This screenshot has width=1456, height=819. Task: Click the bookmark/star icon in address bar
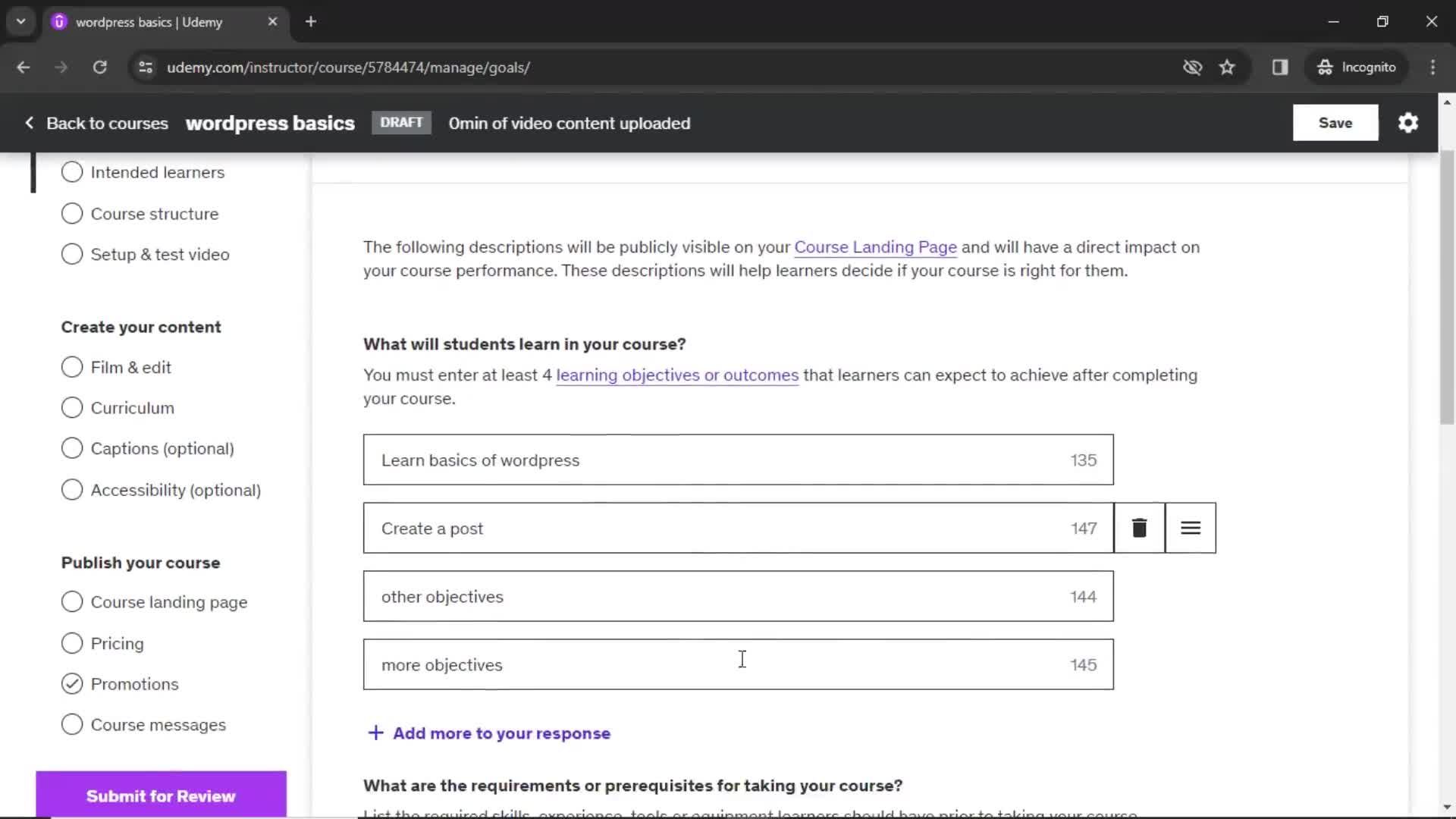pyautogui.click(x=1228, y=67)
